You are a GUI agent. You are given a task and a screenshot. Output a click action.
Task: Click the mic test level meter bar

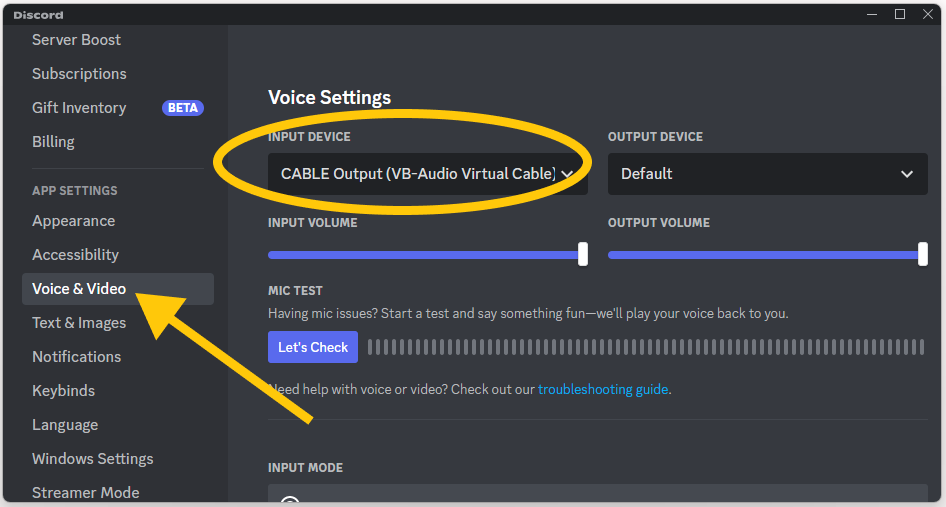pos(646,347)
